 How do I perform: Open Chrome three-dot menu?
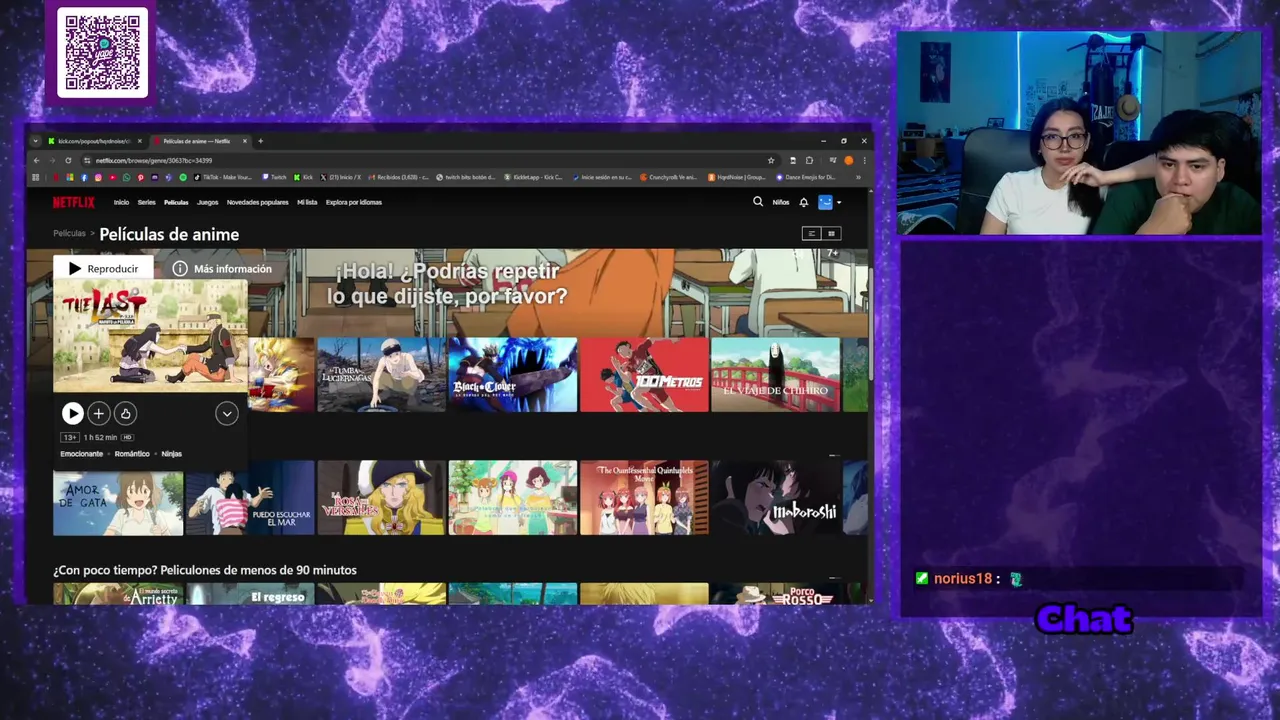pos(864,160)
